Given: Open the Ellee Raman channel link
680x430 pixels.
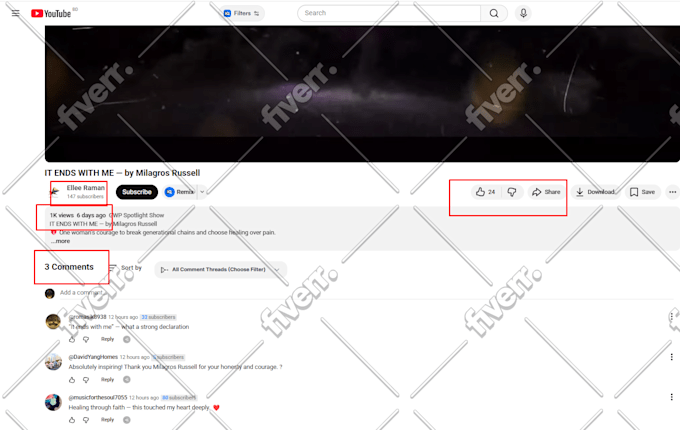Looking at the screenshot, I should 85,188.
